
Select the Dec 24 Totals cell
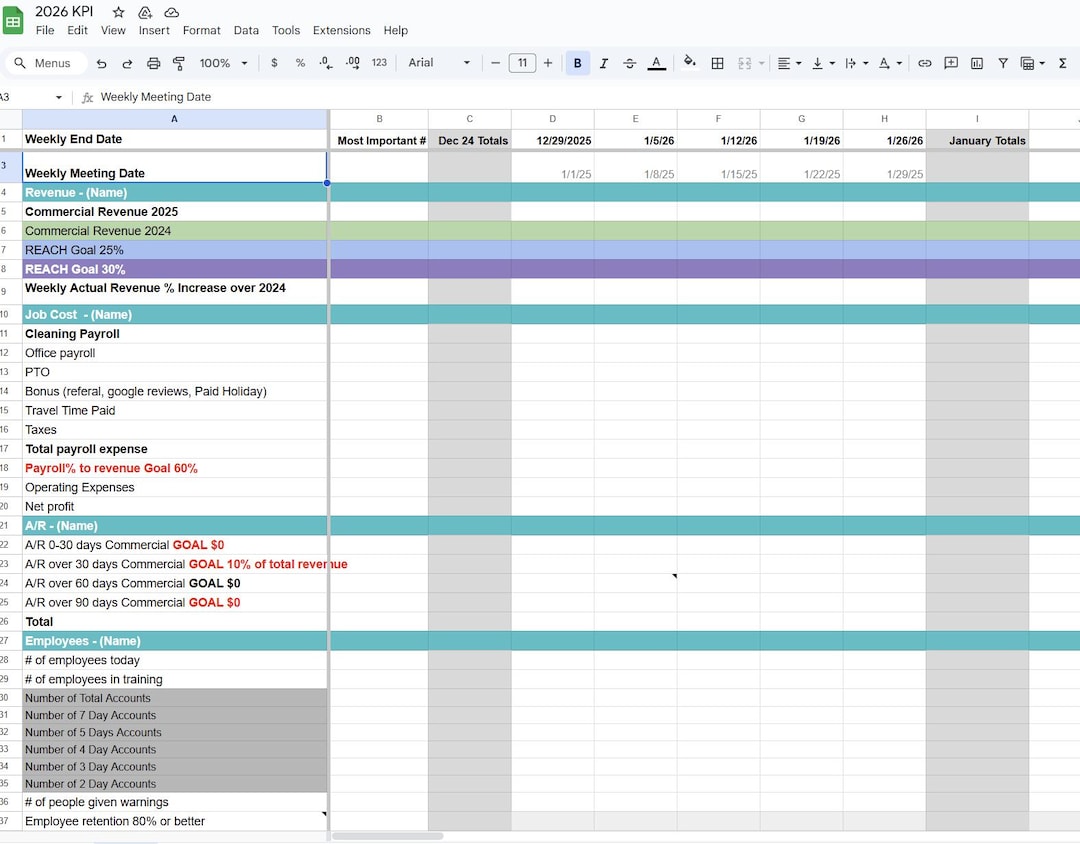coord(470,140)
